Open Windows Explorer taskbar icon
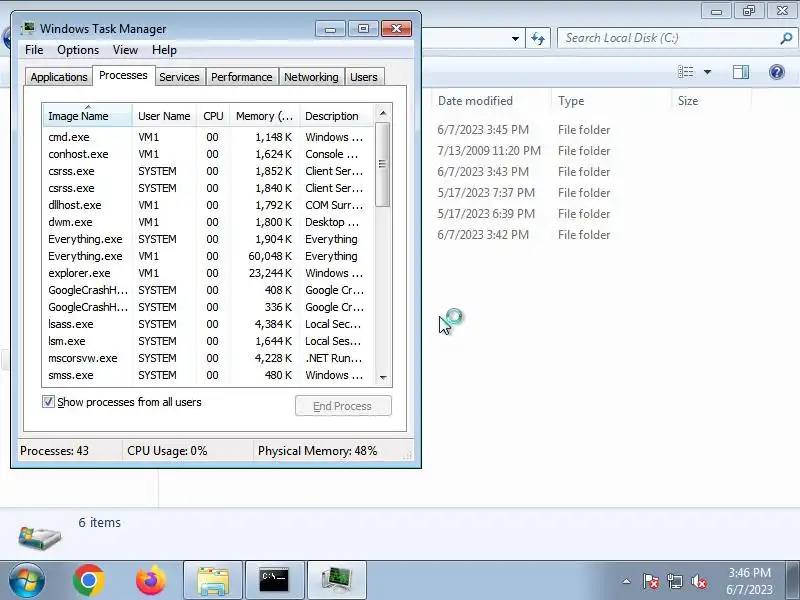800x600 pixels. pos(213,581)
